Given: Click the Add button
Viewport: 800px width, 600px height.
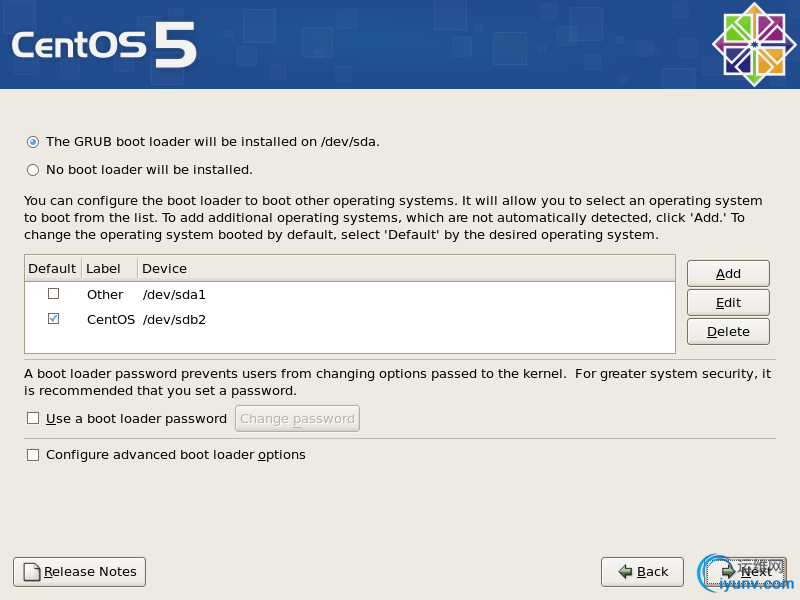Looking at the screenshot, I should tap(728, 273).
